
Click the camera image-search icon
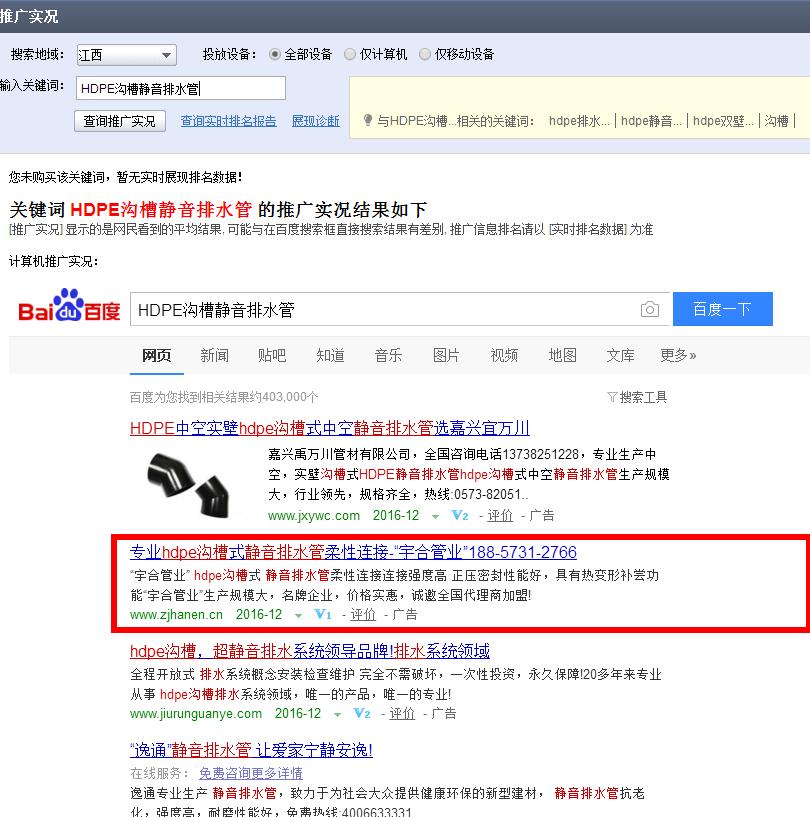[x=650, y=310]
